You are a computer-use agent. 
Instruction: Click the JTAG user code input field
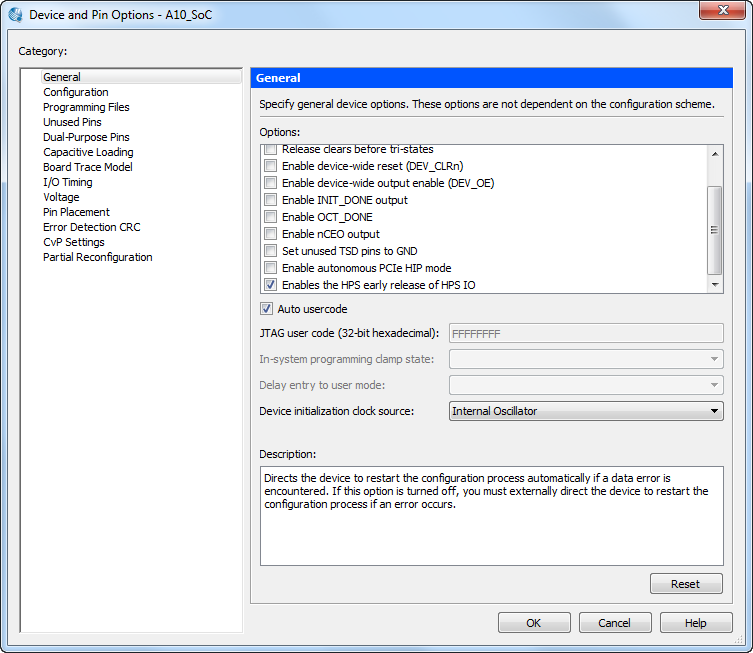click(586, 333)
